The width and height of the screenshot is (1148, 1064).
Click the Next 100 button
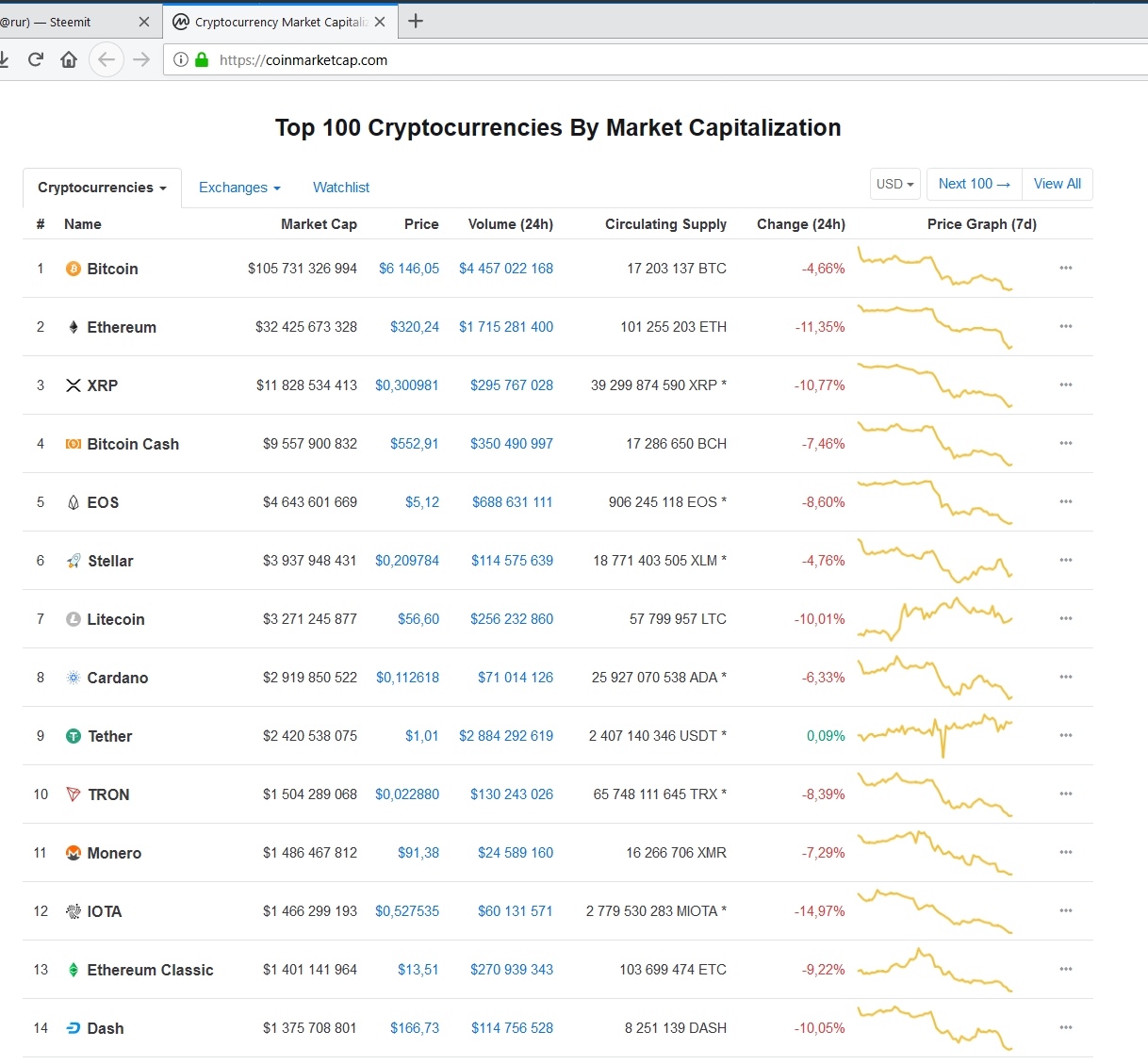click(x=975, y=184)
